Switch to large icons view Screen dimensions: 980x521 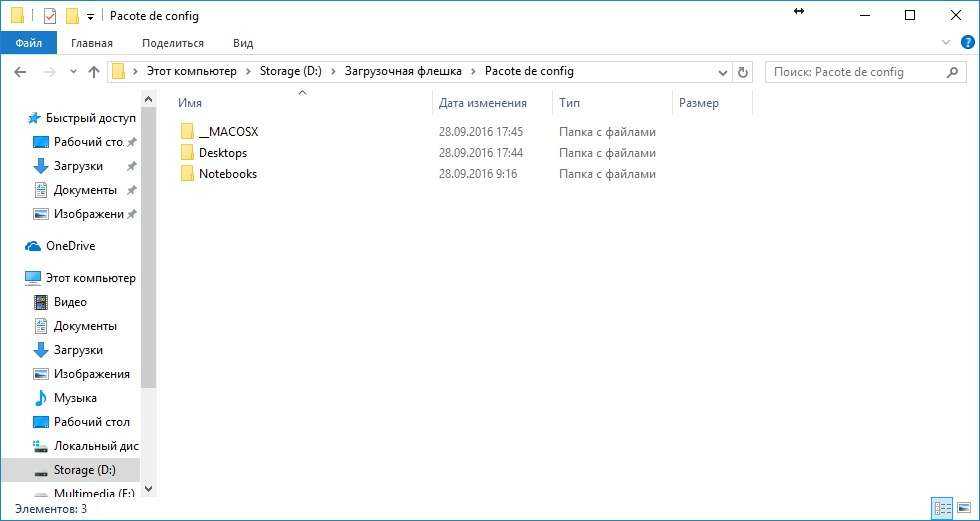point(964,508)
